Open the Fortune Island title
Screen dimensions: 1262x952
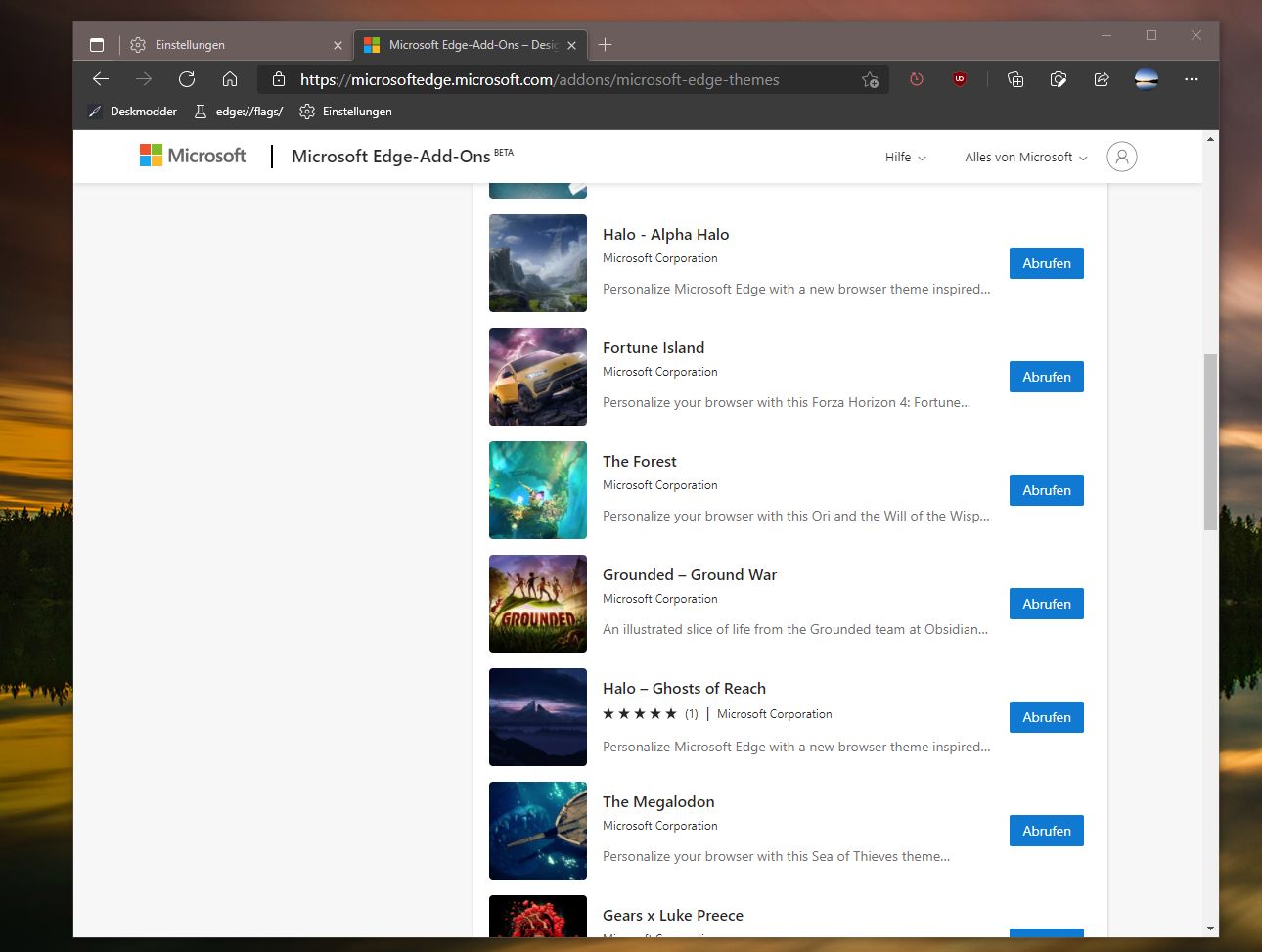[654, 348]
